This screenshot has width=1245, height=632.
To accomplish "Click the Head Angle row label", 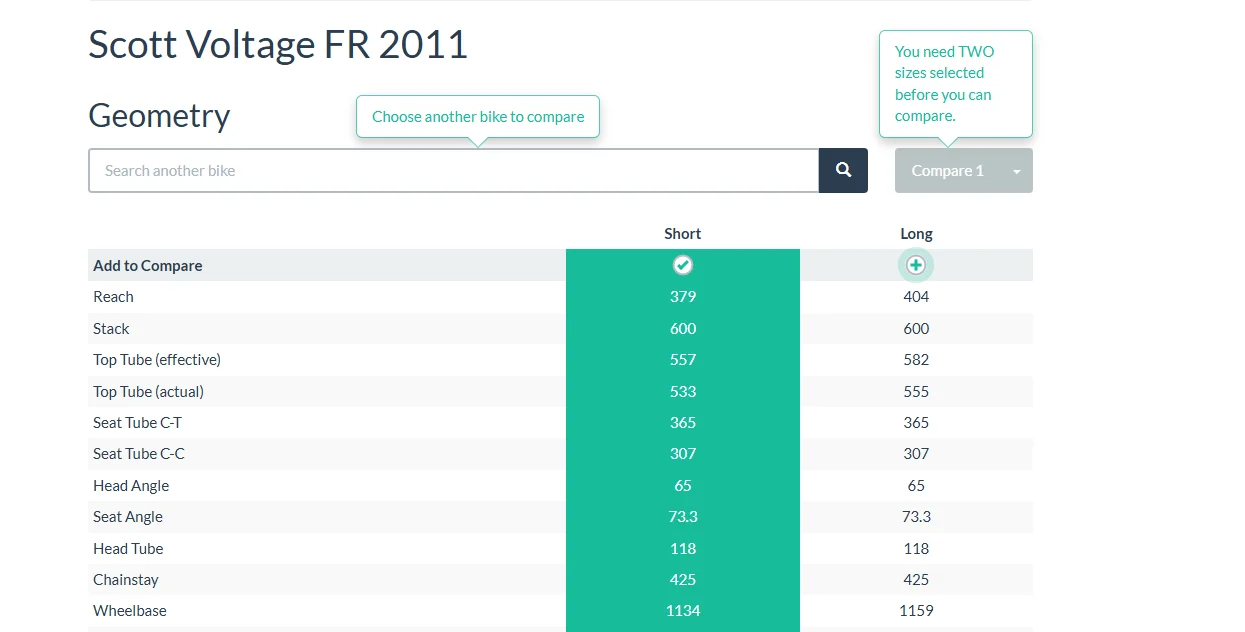I will (x=131, y=486).
